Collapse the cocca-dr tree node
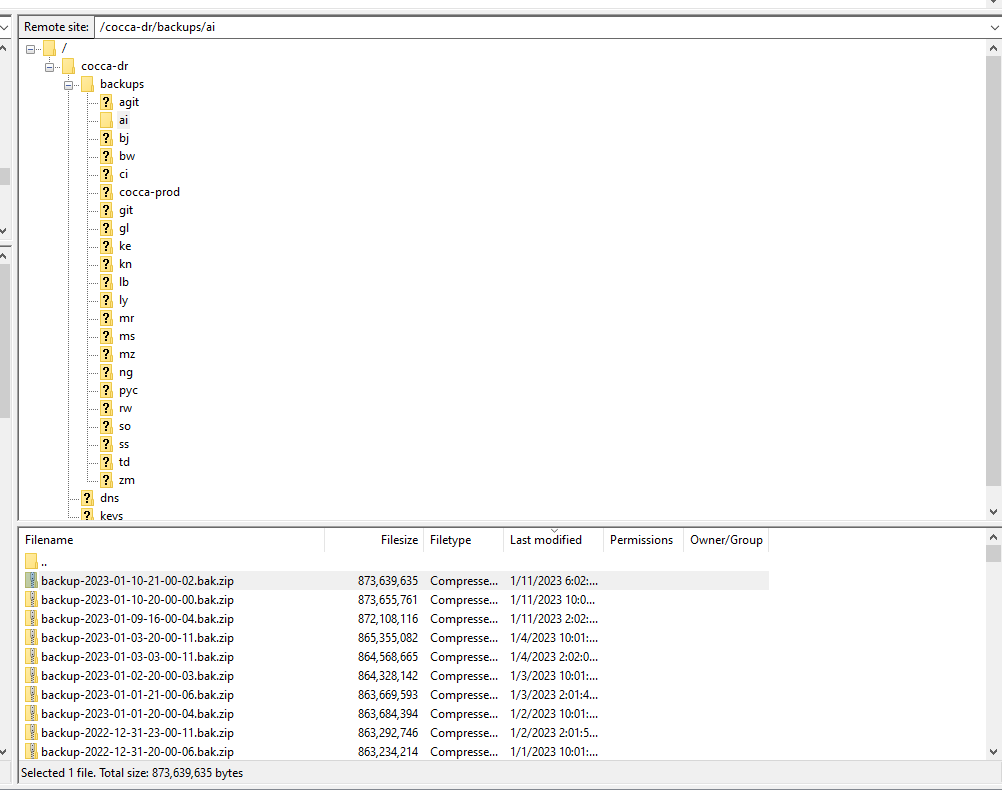 50,66
